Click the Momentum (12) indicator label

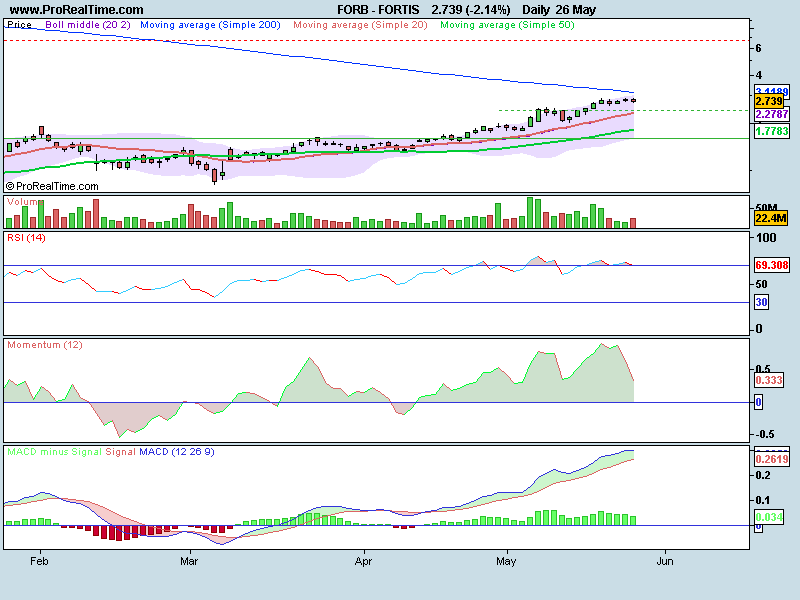pos(44,345)
